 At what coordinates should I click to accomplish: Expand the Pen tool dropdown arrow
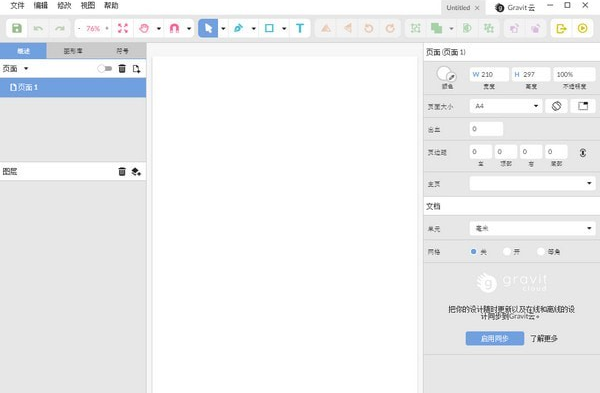tap(253, 28)
